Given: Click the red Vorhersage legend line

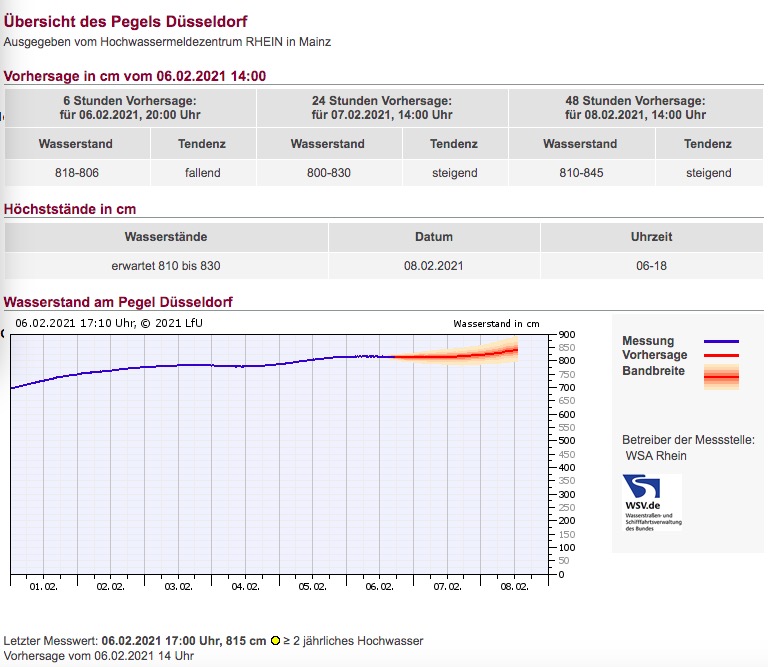Looking at the screenshot, I should [x=721, y=355].
